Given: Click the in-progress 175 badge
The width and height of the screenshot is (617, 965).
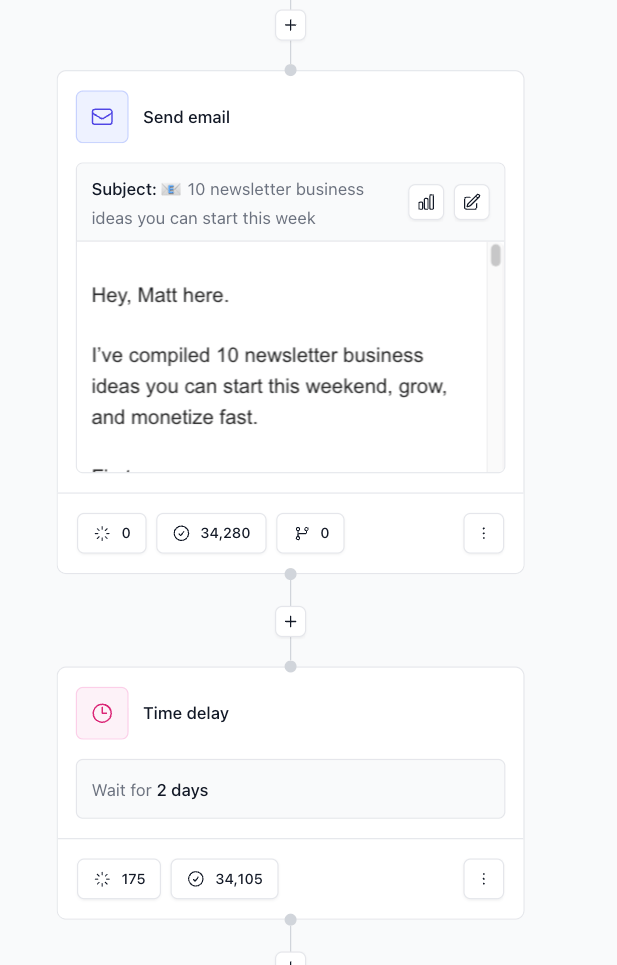Looking at the screenshot, I should pos(119,879).
